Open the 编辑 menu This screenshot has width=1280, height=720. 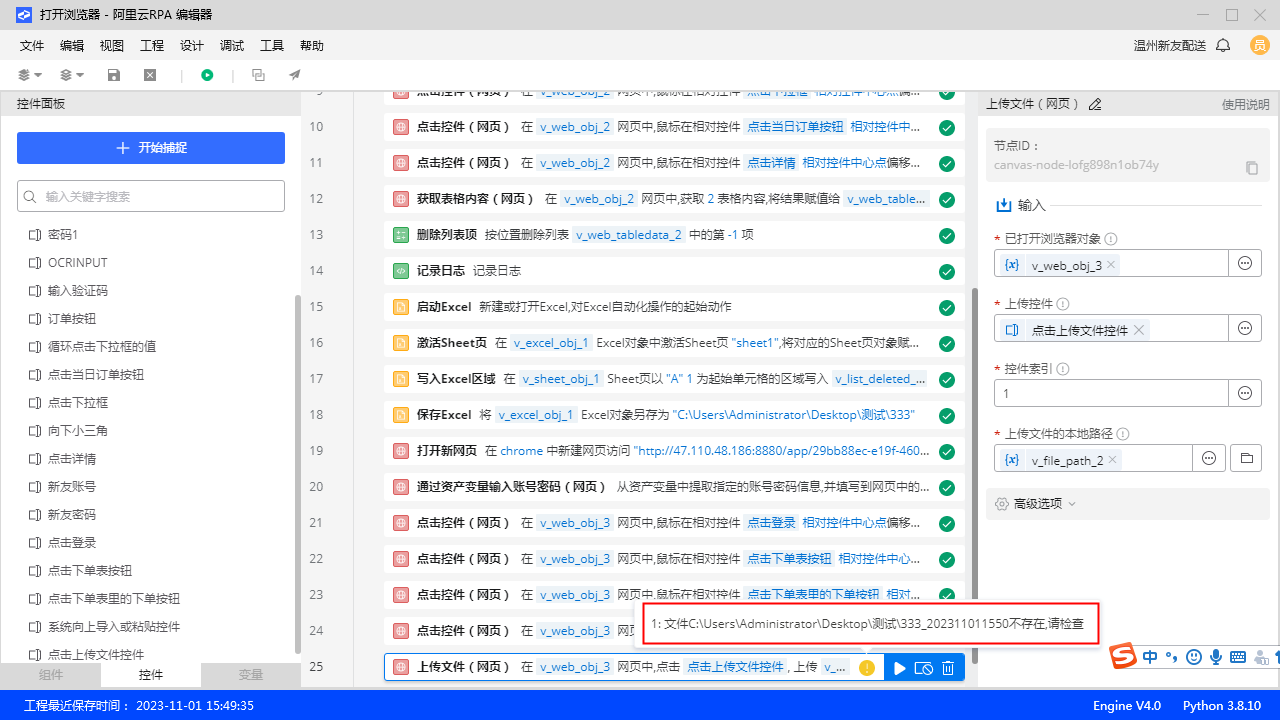[x=72, y=46]
